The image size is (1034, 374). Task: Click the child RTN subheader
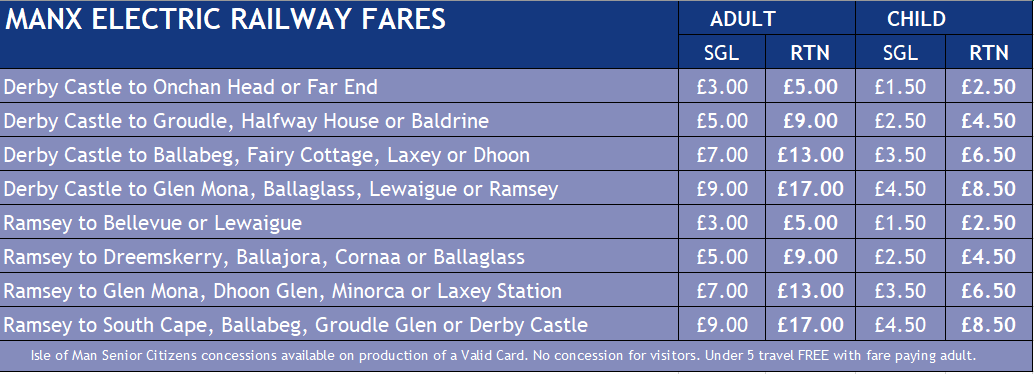point(989,53)
